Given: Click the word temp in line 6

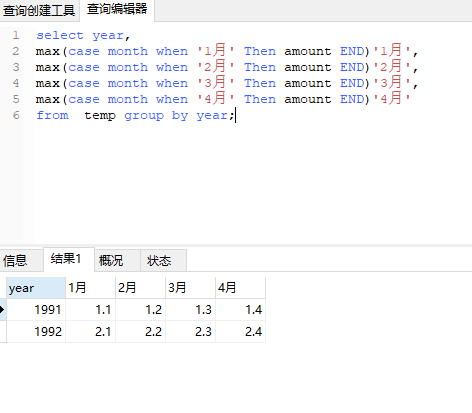Looking at the screenshot, I should 100,116.
